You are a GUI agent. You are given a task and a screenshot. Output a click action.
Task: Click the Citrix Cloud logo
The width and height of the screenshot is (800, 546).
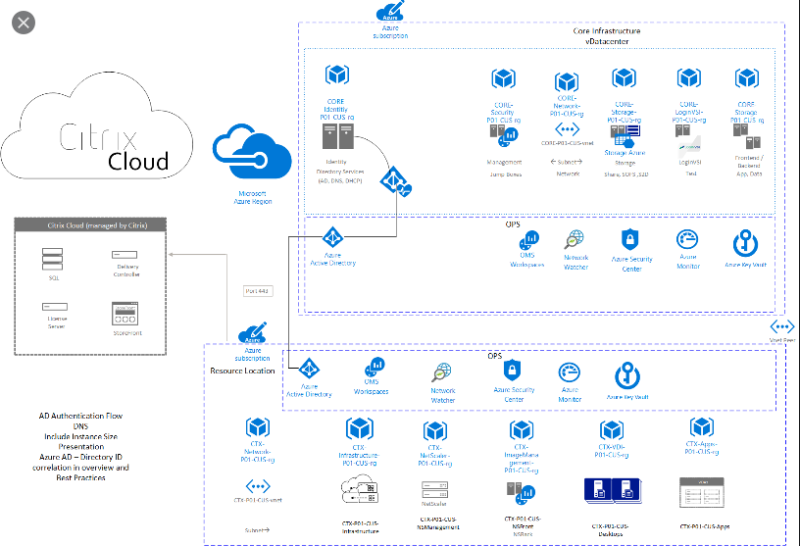pos(97,126)
